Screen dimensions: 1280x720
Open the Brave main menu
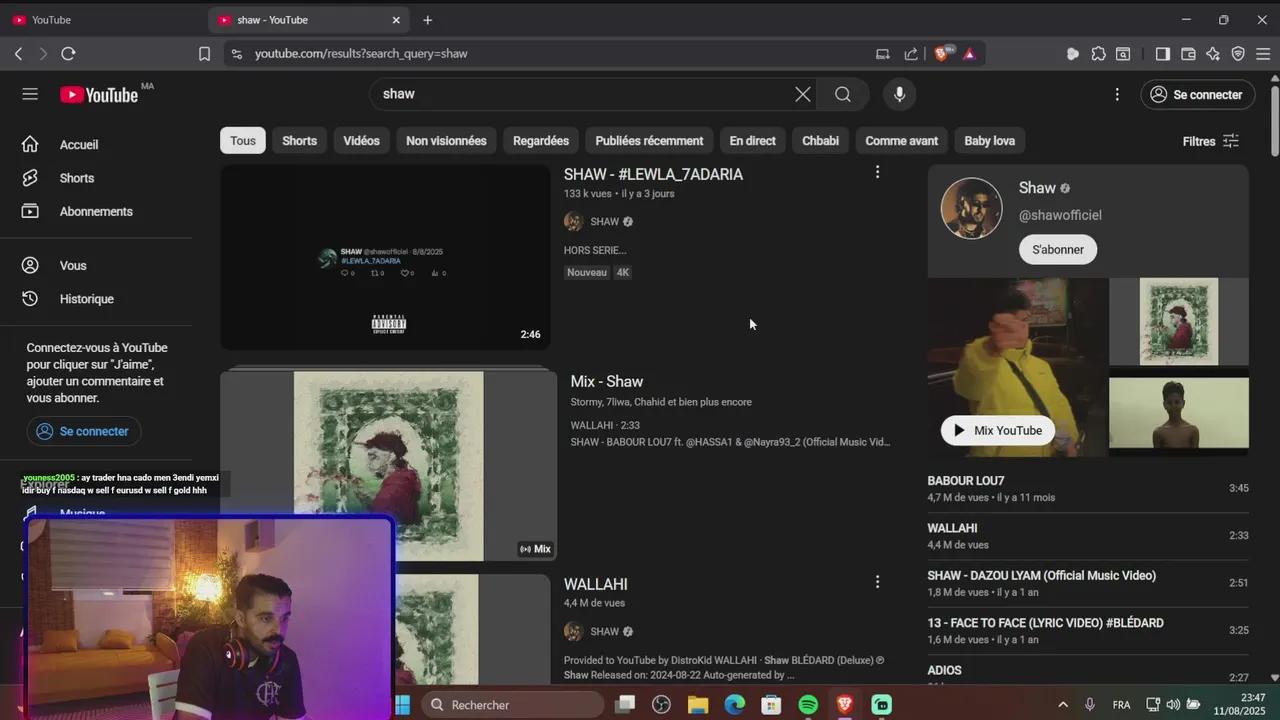point(1262,54)
